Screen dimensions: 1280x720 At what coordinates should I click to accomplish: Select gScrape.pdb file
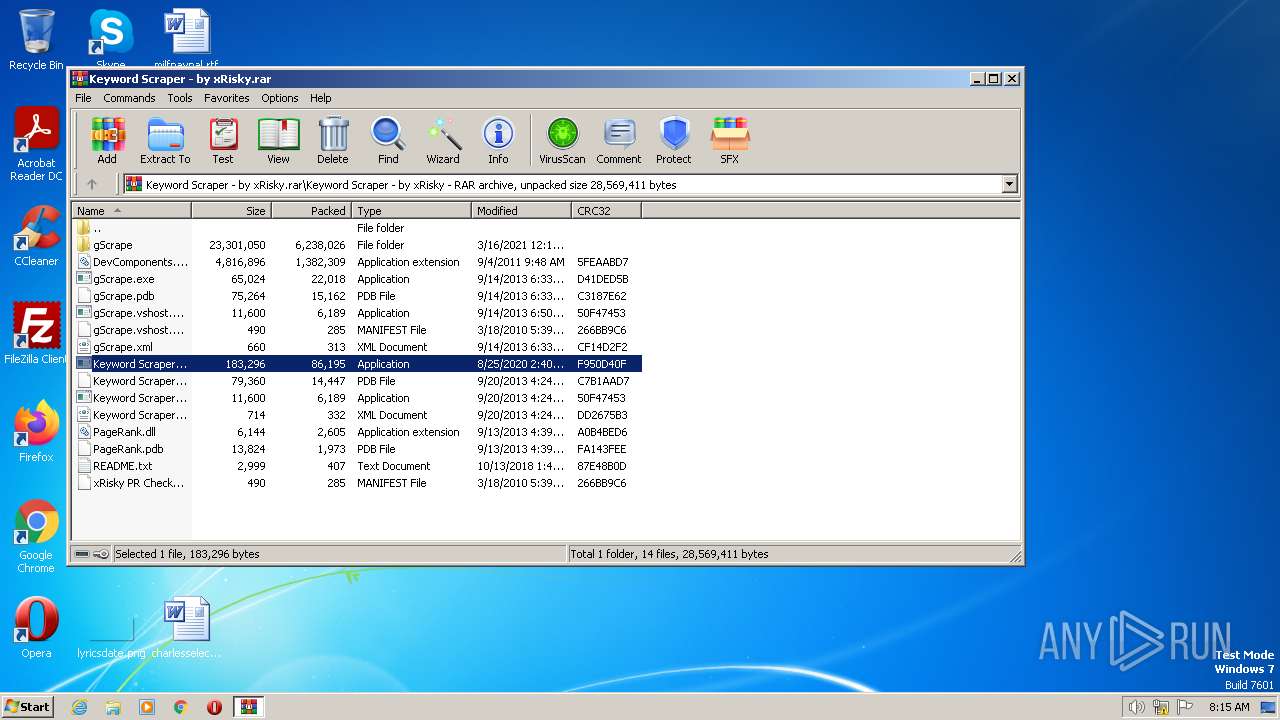tap(357, 296)
